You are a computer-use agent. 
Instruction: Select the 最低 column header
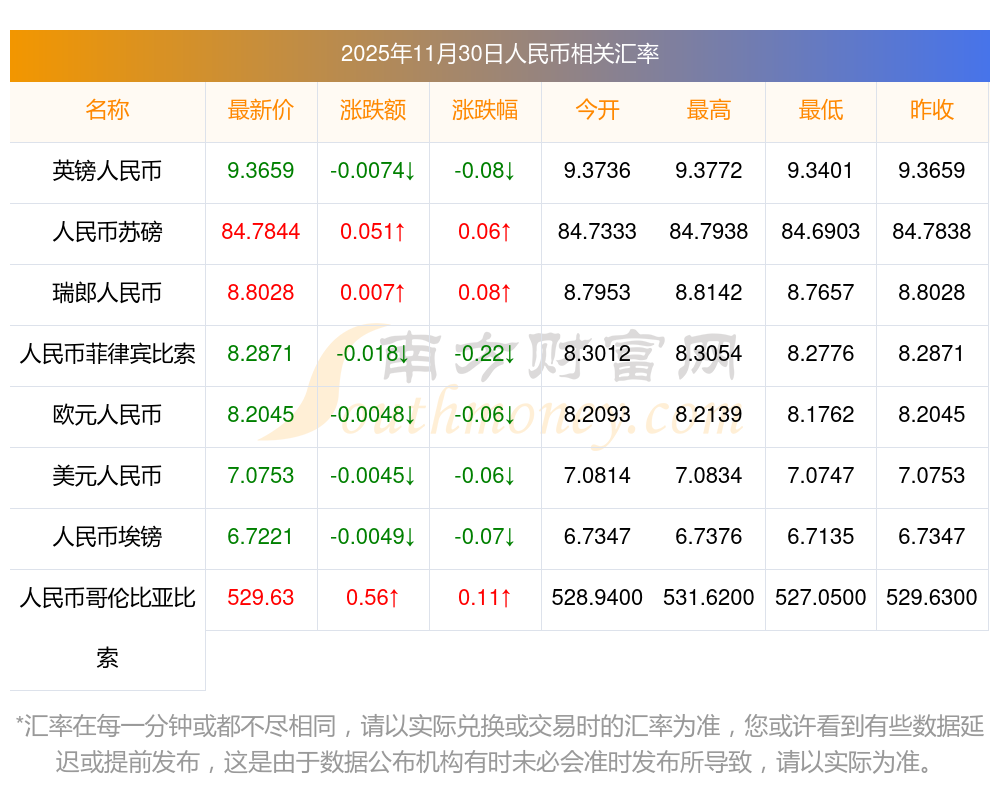click(821, 110)
